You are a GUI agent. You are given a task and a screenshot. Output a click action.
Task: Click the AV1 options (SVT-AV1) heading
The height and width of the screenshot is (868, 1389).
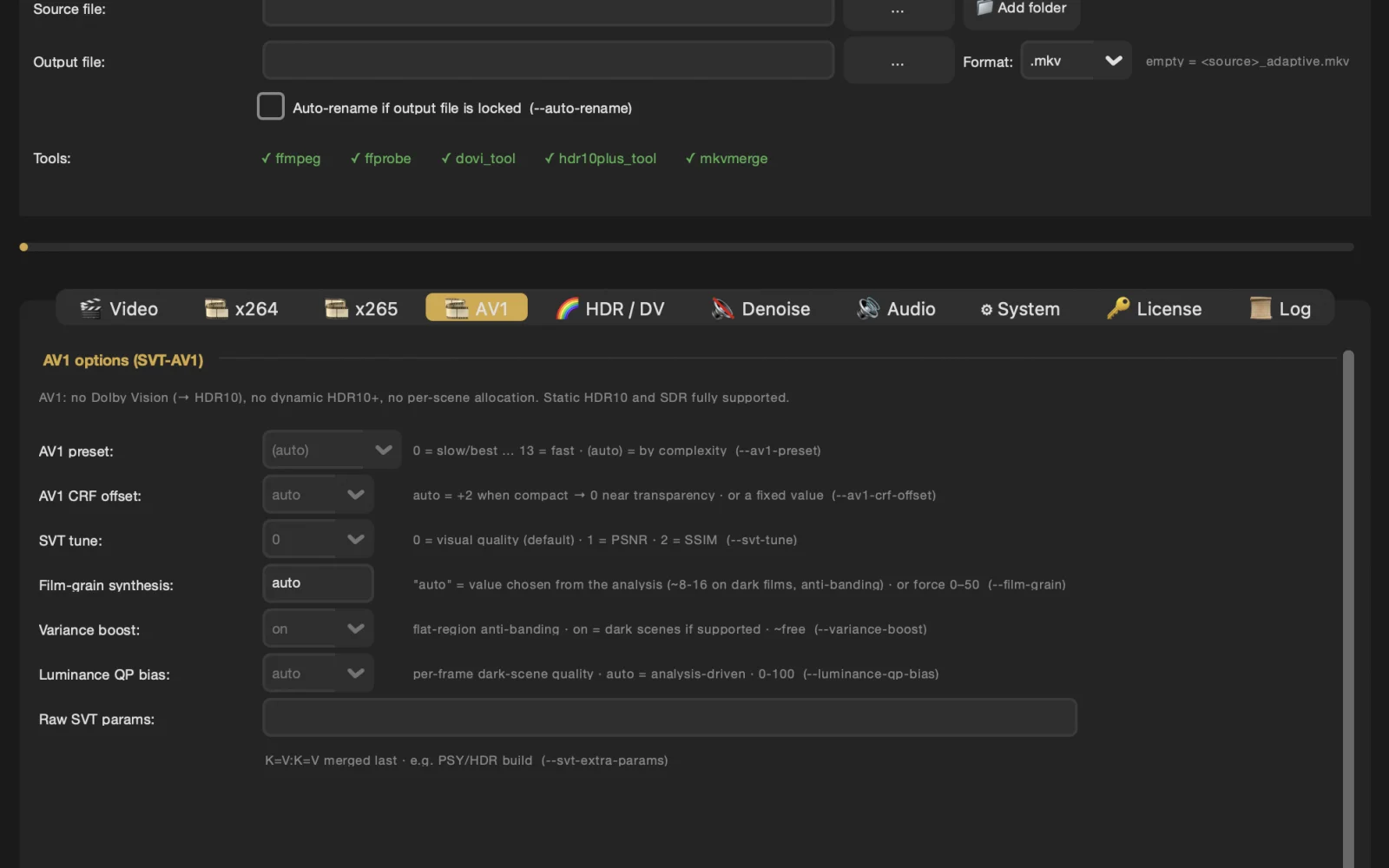point(123,359)
